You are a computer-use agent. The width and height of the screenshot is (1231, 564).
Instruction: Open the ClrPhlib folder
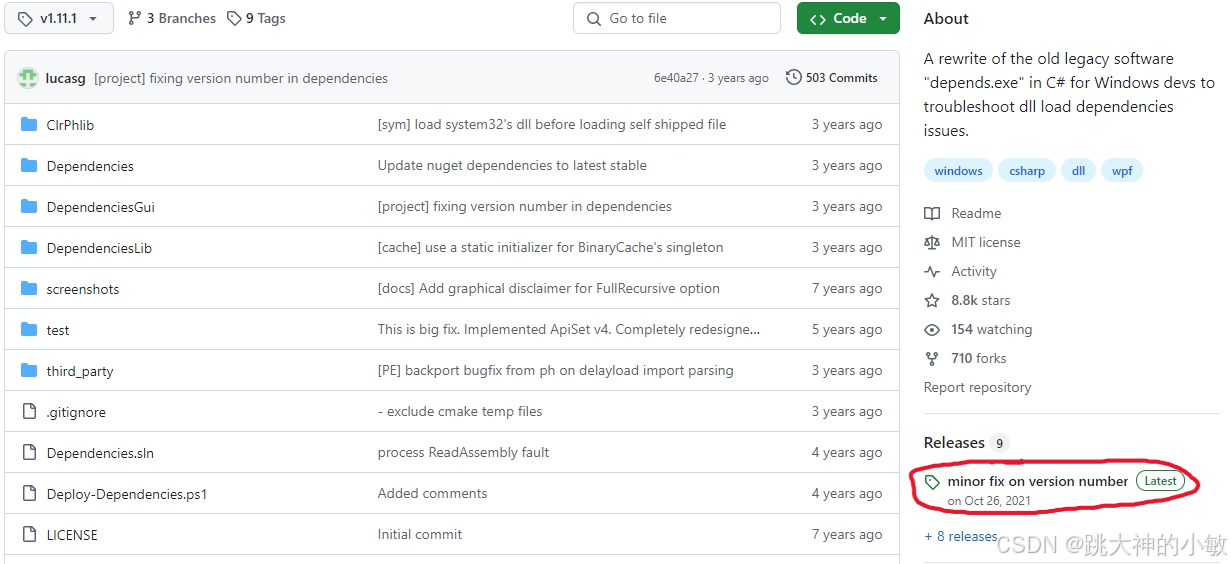pyautogui.click(x=70, y=125)
